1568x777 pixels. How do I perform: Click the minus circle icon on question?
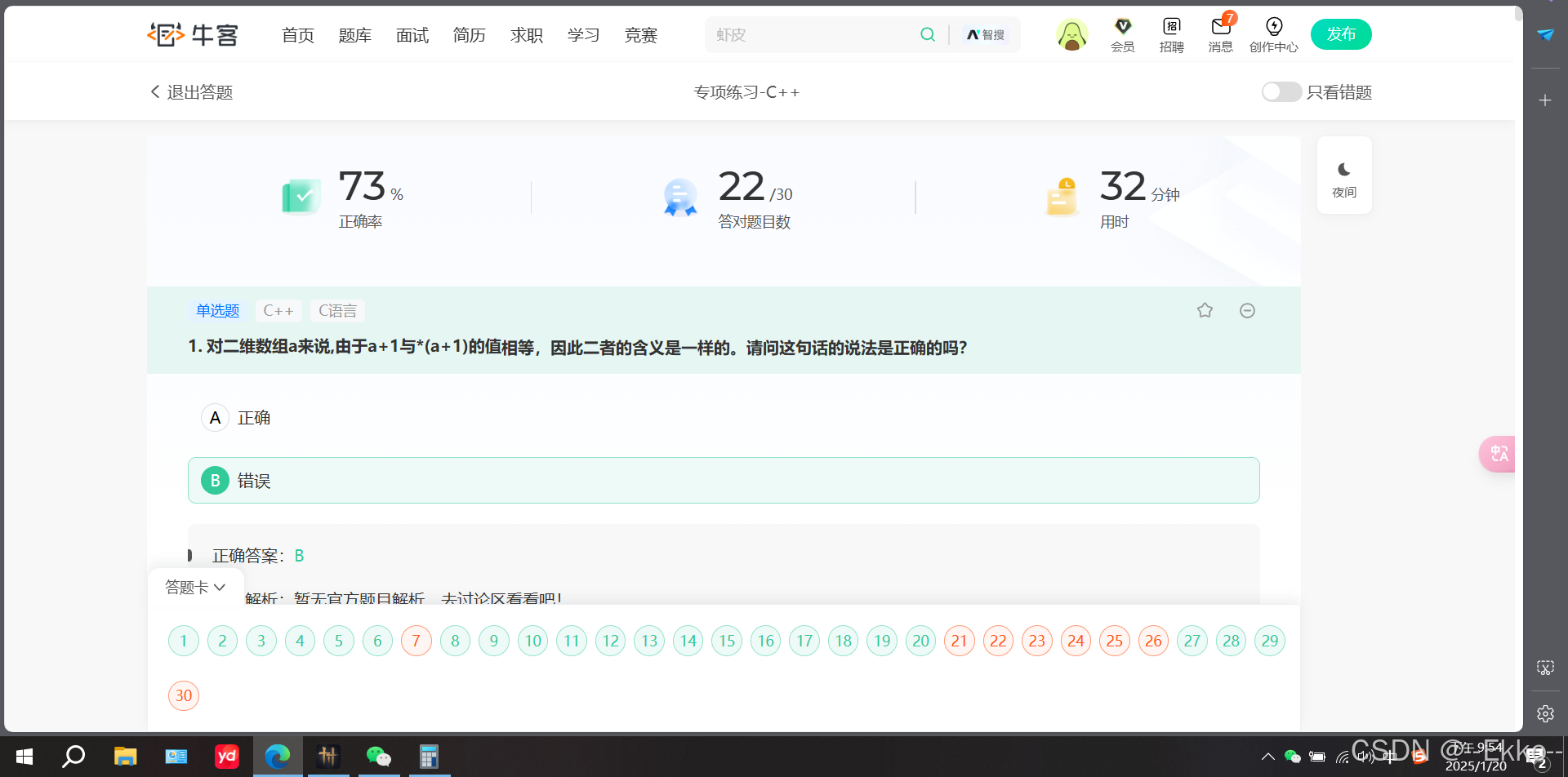1247,310
